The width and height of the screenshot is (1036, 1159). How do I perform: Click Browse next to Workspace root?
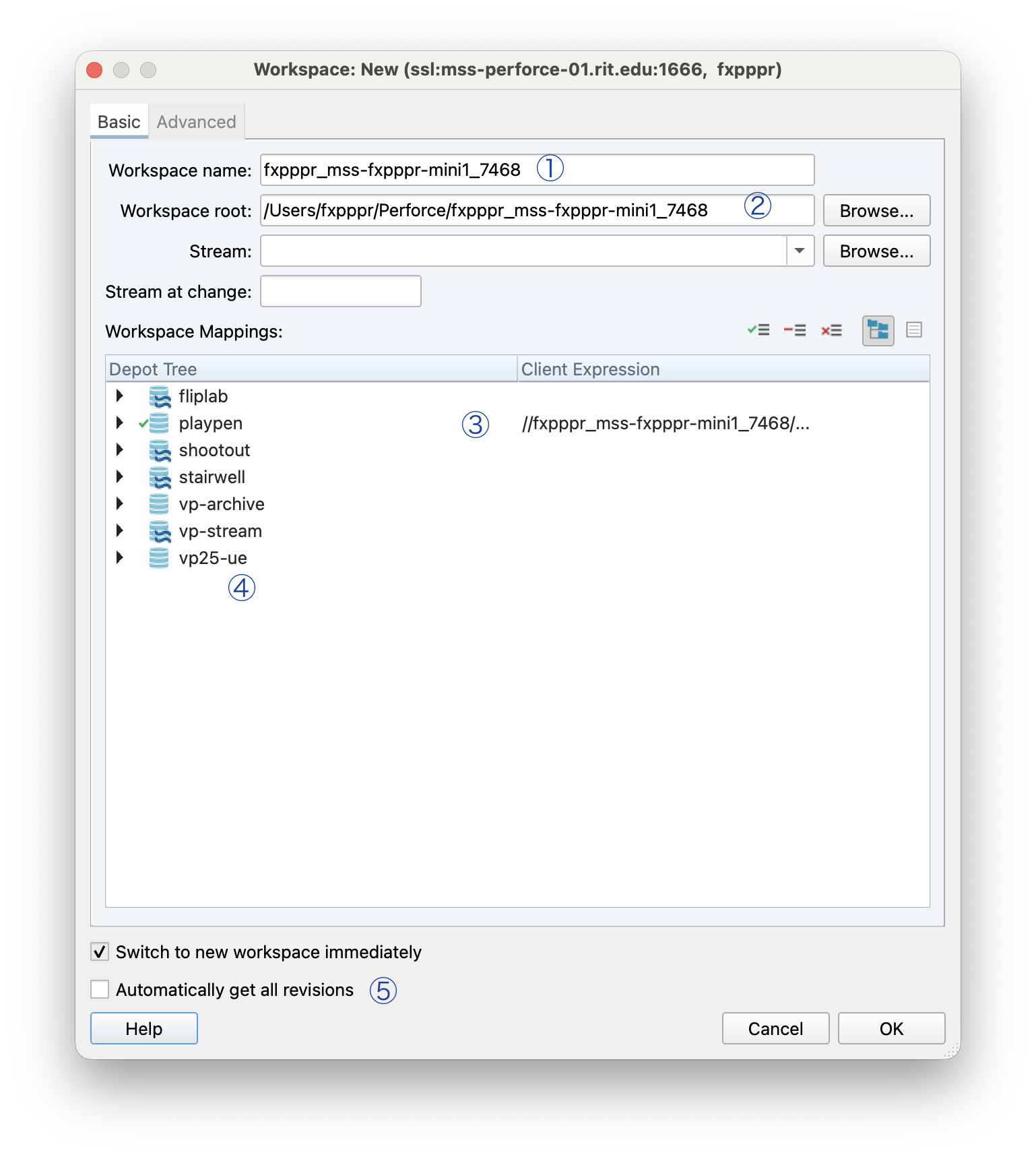click(x=876, y=211)
